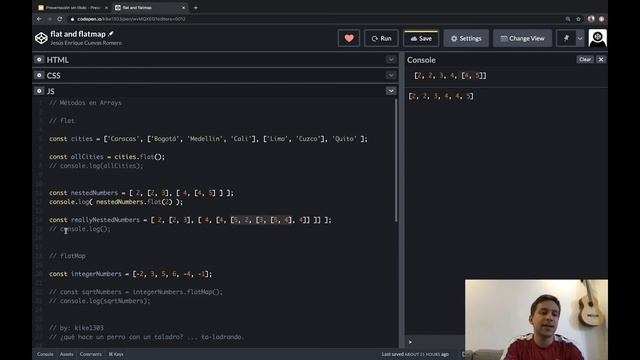640x360 pixels.
Task: Open pen Settings
Action: pos(466,38)
